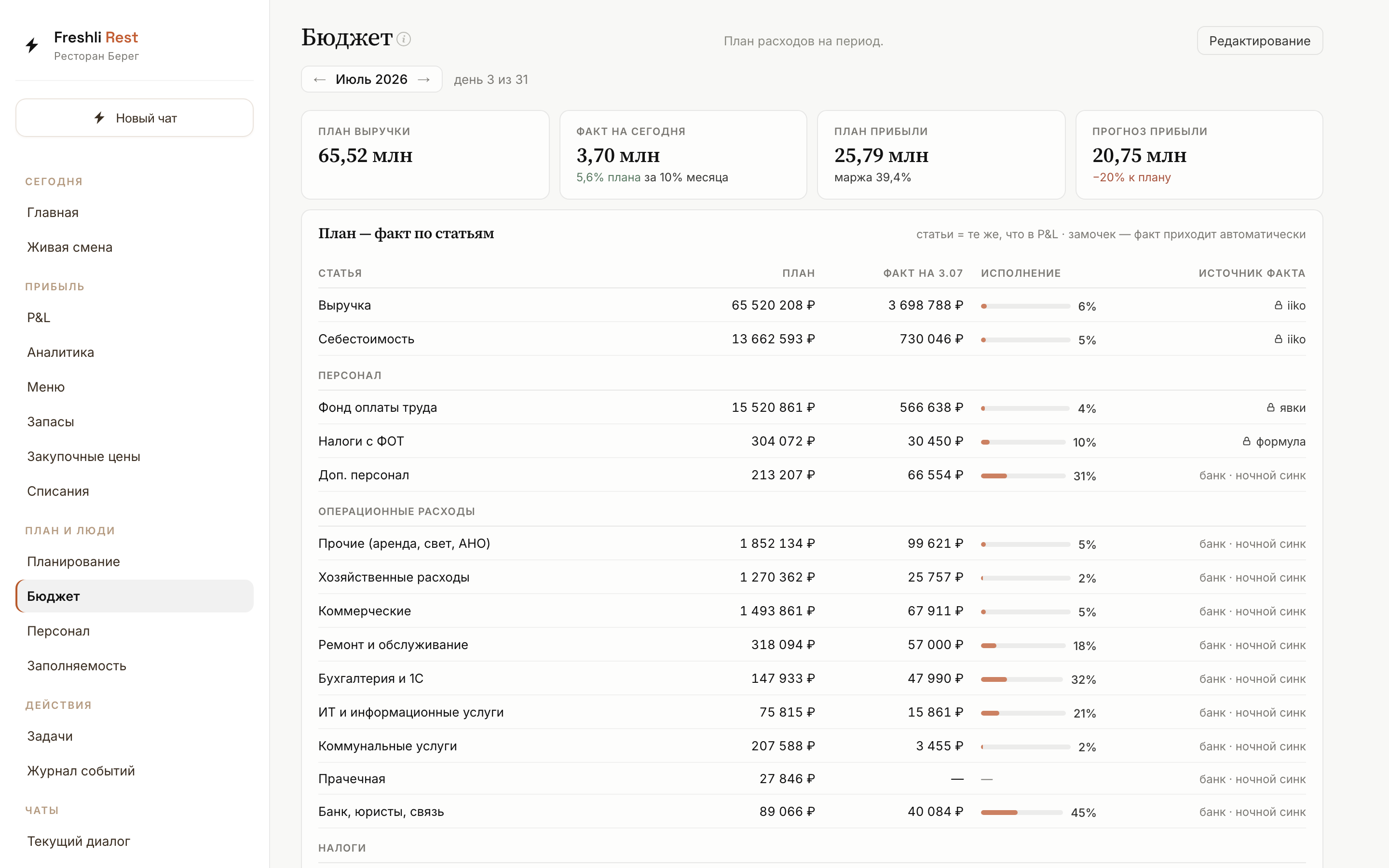
Task: Click the План прибыли card
Action: click(x=941, y=155)
